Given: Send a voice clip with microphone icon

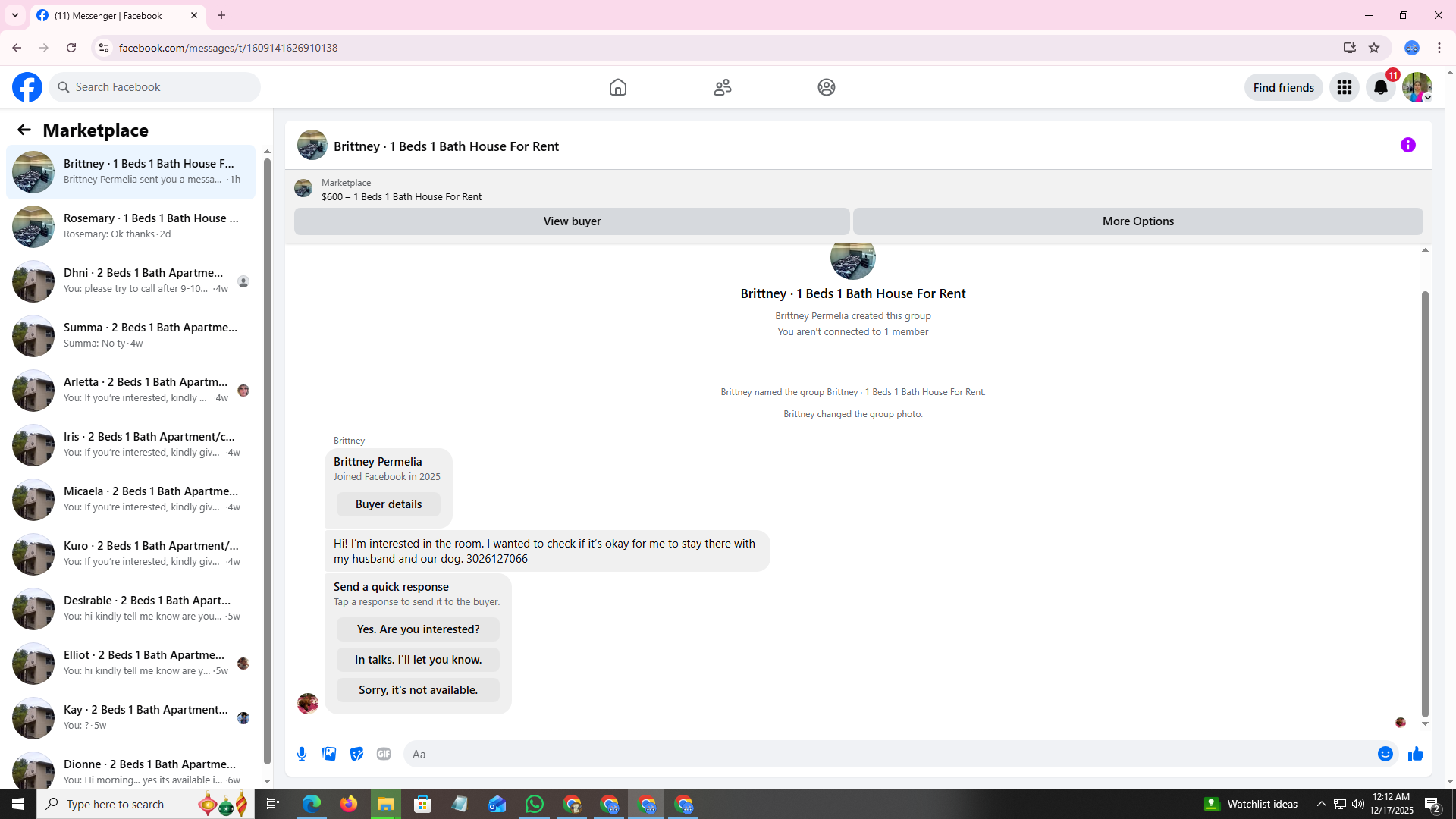Looking at the screenshot, I should pos(302,754).
